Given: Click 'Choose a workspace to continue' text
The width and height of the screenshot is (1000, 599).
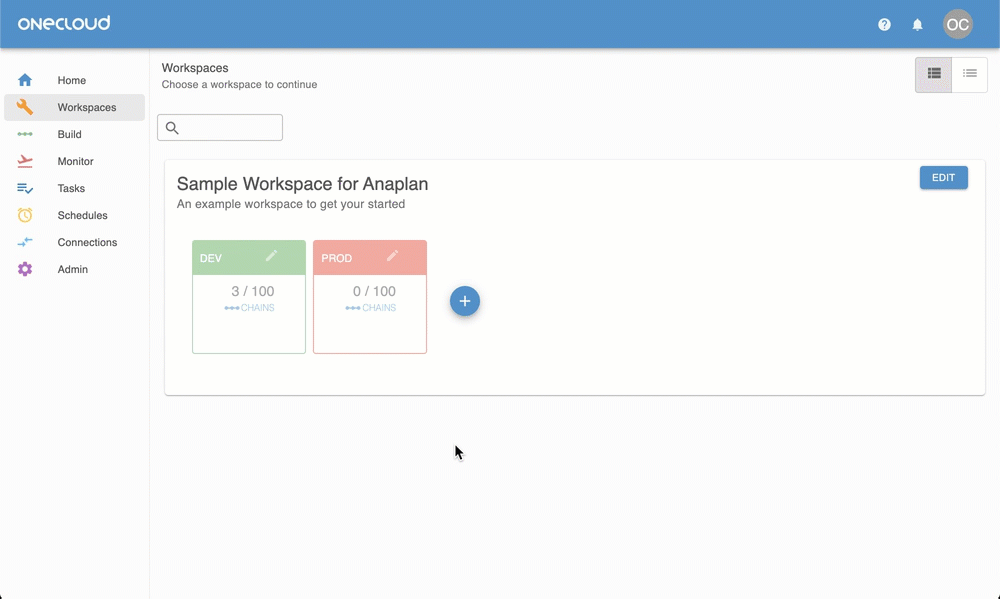Looking at the screenshot, I should coord(239,84).
